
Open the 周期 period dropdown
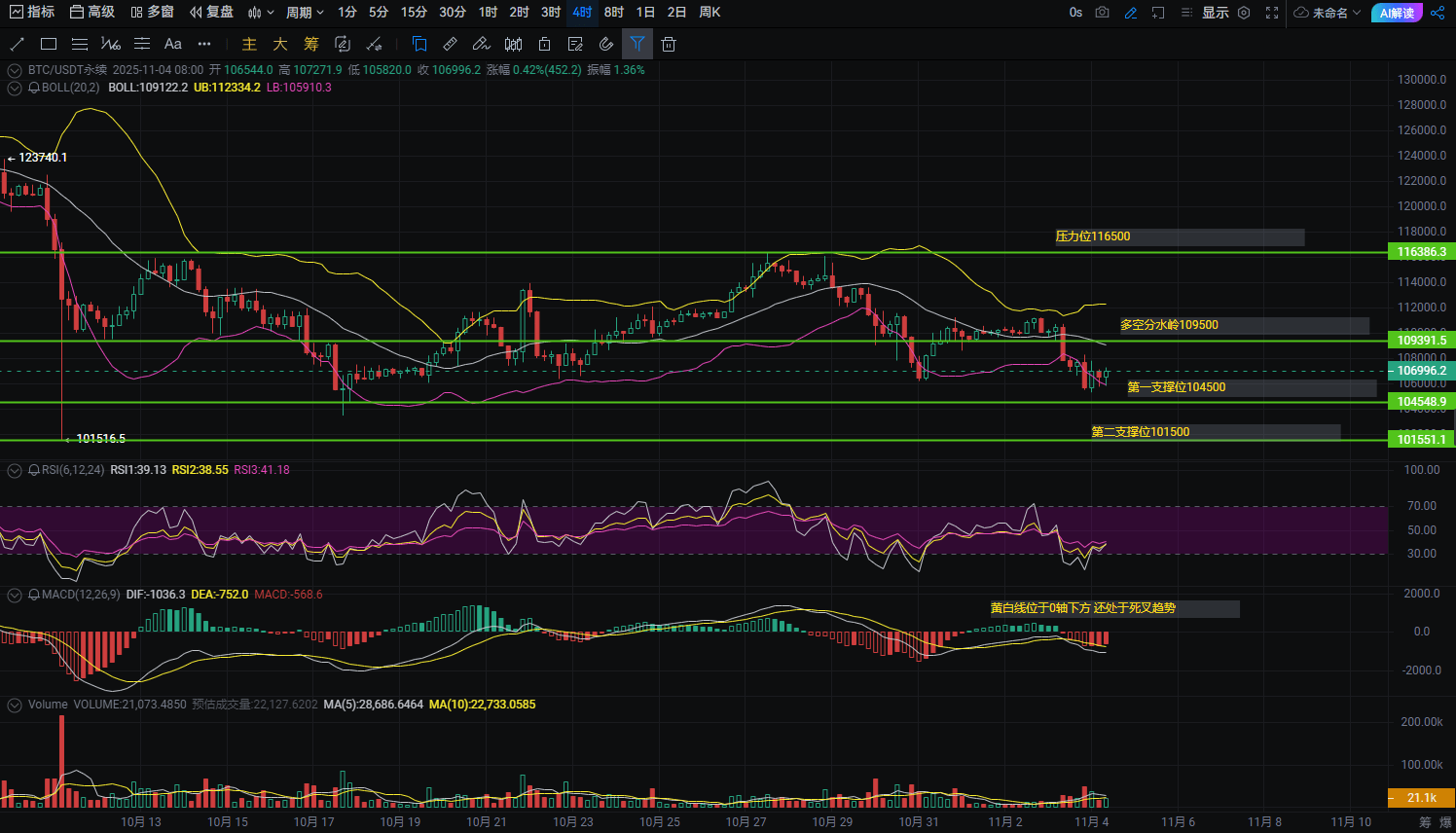click(x=305, y=13)
